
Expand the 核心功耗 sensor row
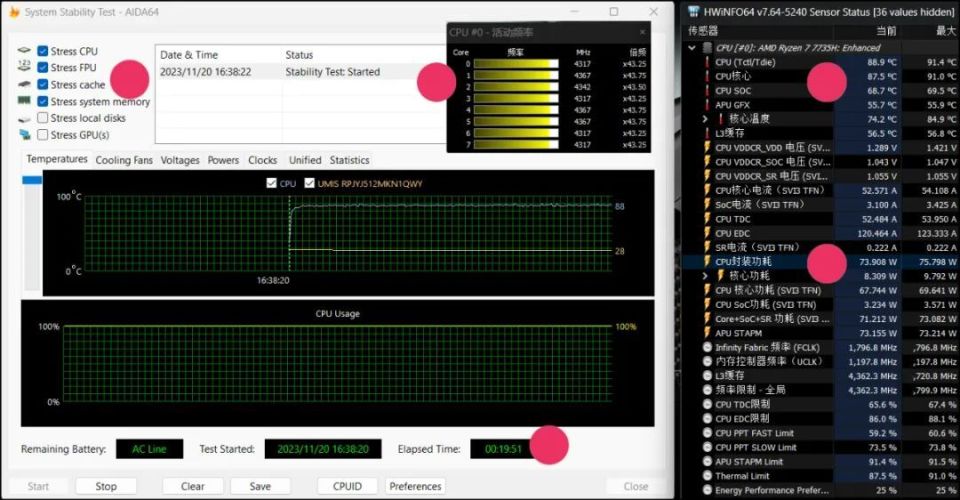[x=706, y=276]
